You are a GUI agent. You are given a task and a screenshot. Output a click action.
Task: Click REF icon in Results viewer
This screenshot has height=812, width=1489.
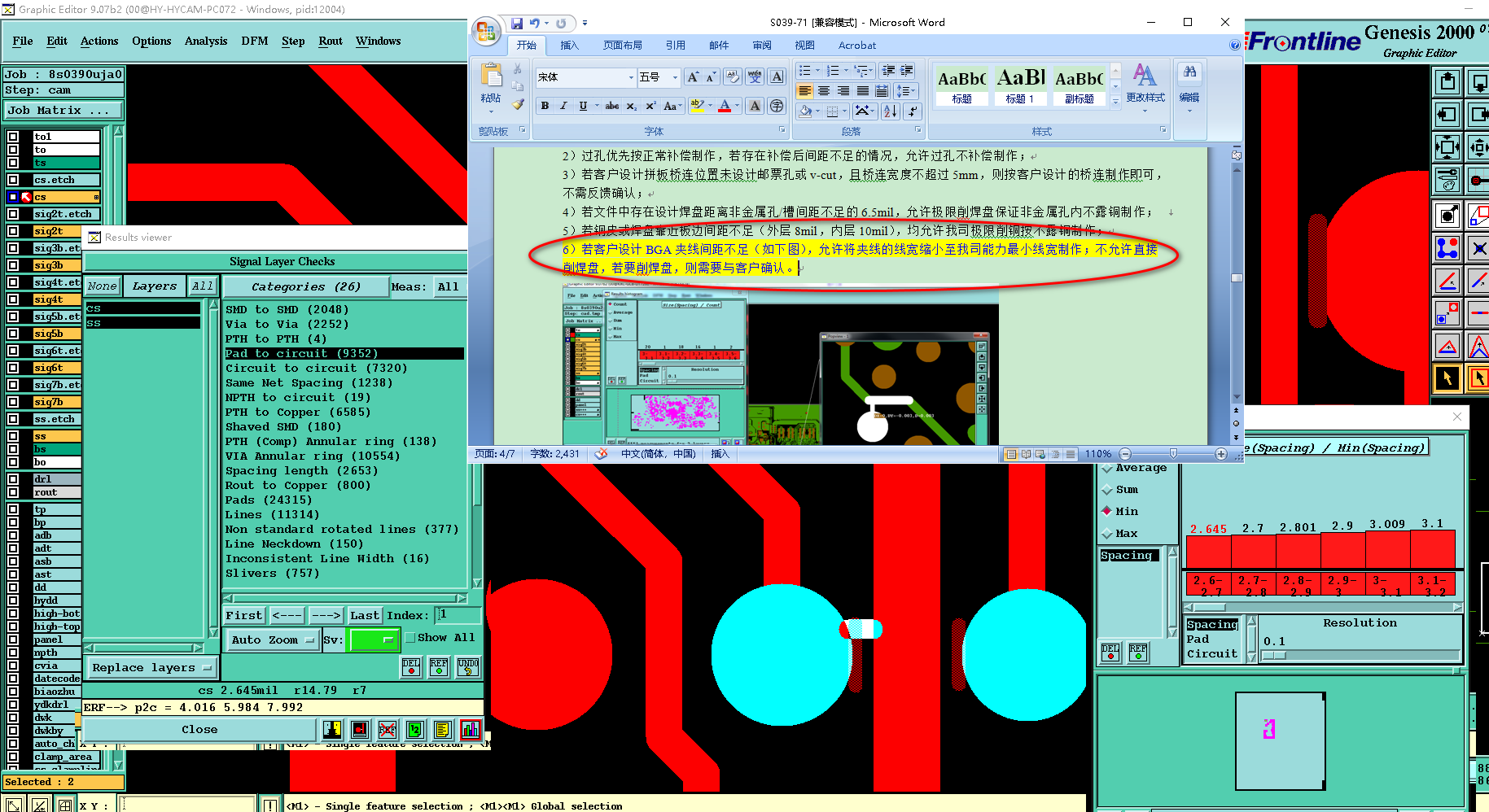pos(439,667)
